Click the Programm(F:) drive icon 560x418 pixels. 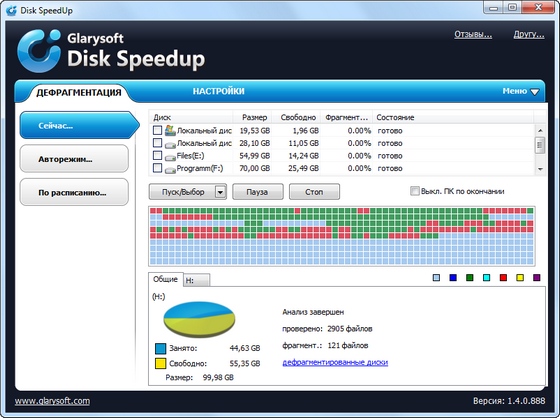[170, 169]
